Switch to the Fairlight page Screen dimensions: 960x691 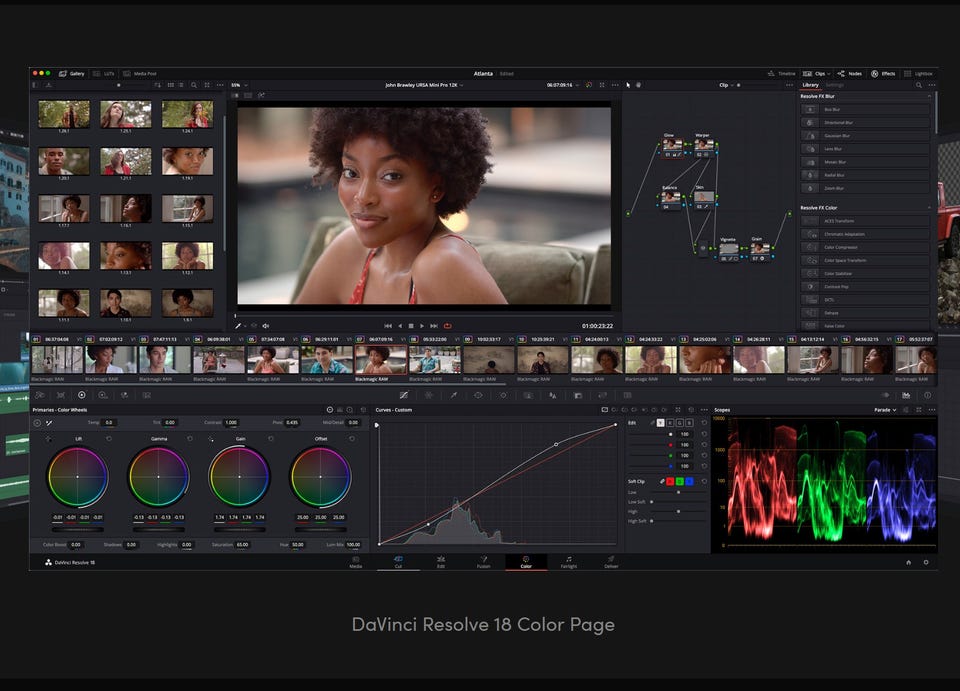[569, 562]
